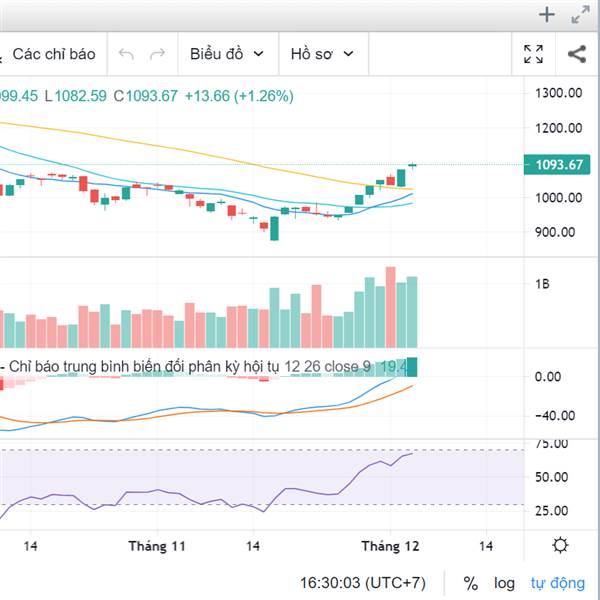
Task: Open the Biểu đồ dropdown
Action: point(228,54)
